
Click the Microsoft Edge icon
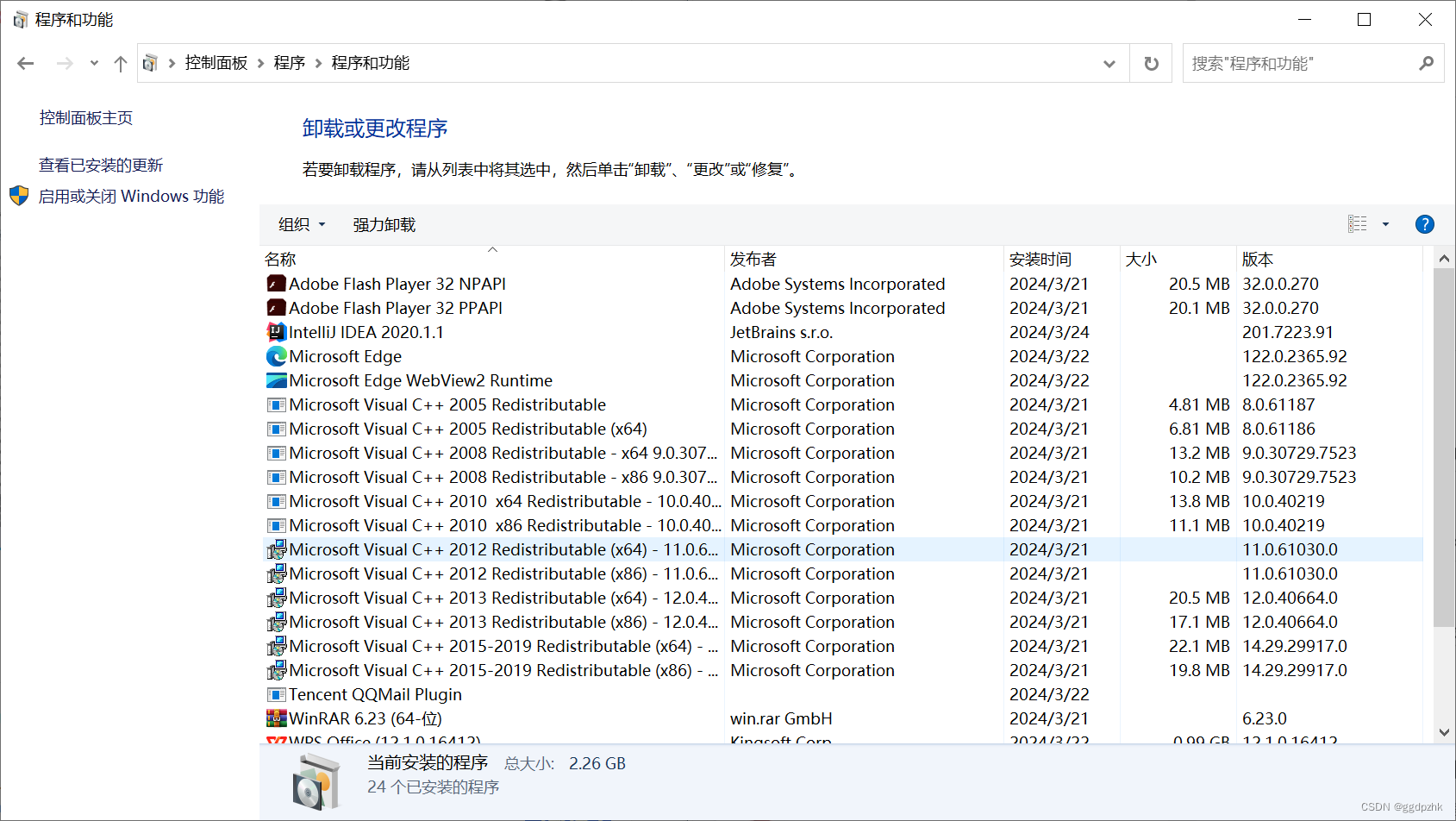(x=276, y=356)
